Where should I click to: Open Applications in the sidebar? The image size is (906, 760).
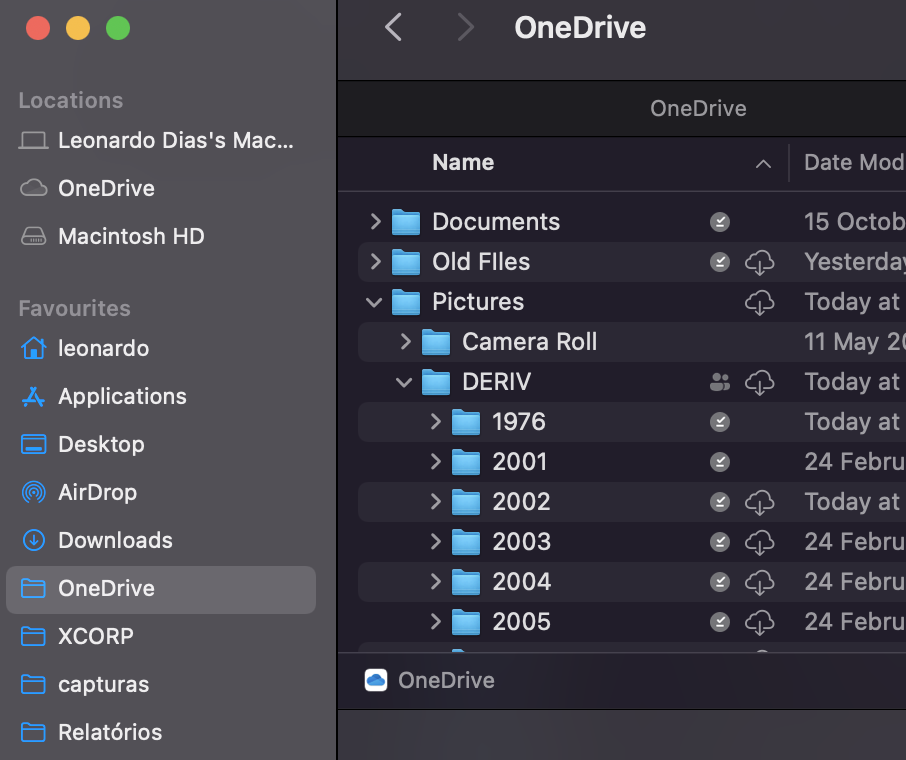(x=121, y=396)
